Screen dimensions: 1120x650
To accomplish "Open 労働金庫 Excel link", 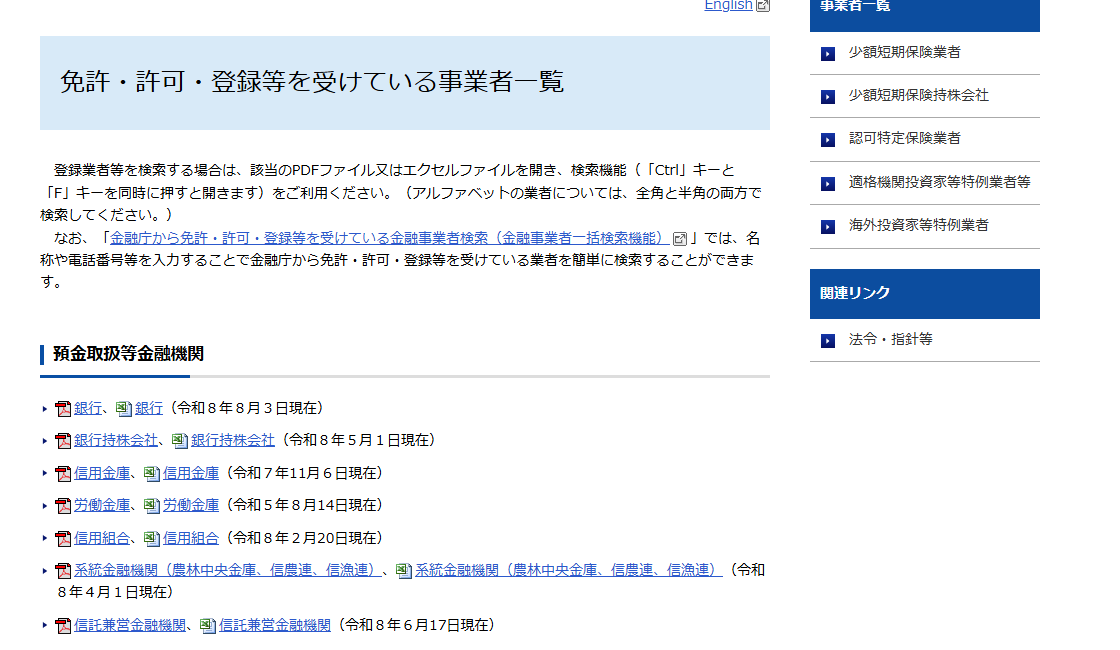I will (191, 505).
